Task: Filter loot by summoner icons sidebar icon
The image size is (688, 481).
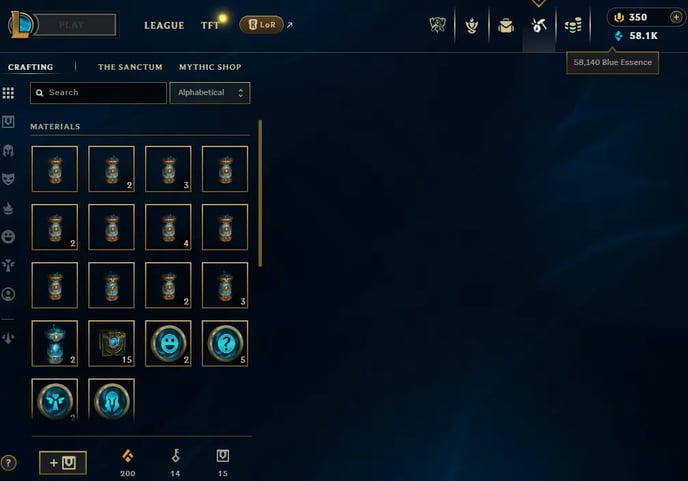Action: tap(8, 294)
